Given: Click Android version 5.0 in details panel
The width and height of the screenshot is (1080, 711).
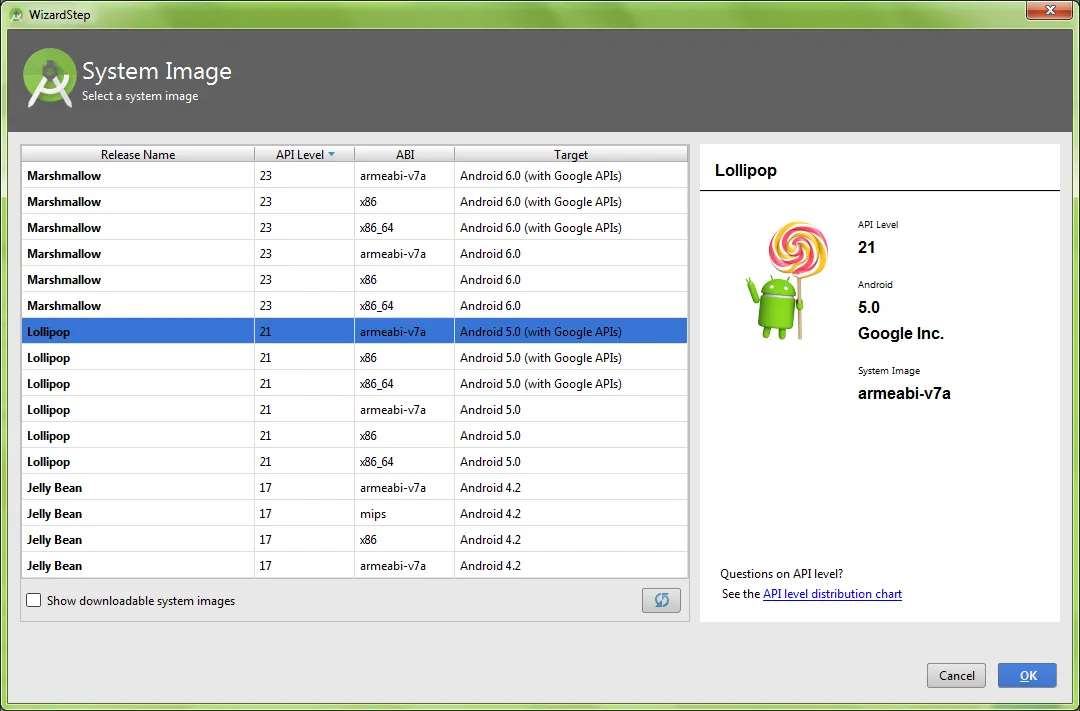Looking at the screenshot, I should [x=869, y=307].
